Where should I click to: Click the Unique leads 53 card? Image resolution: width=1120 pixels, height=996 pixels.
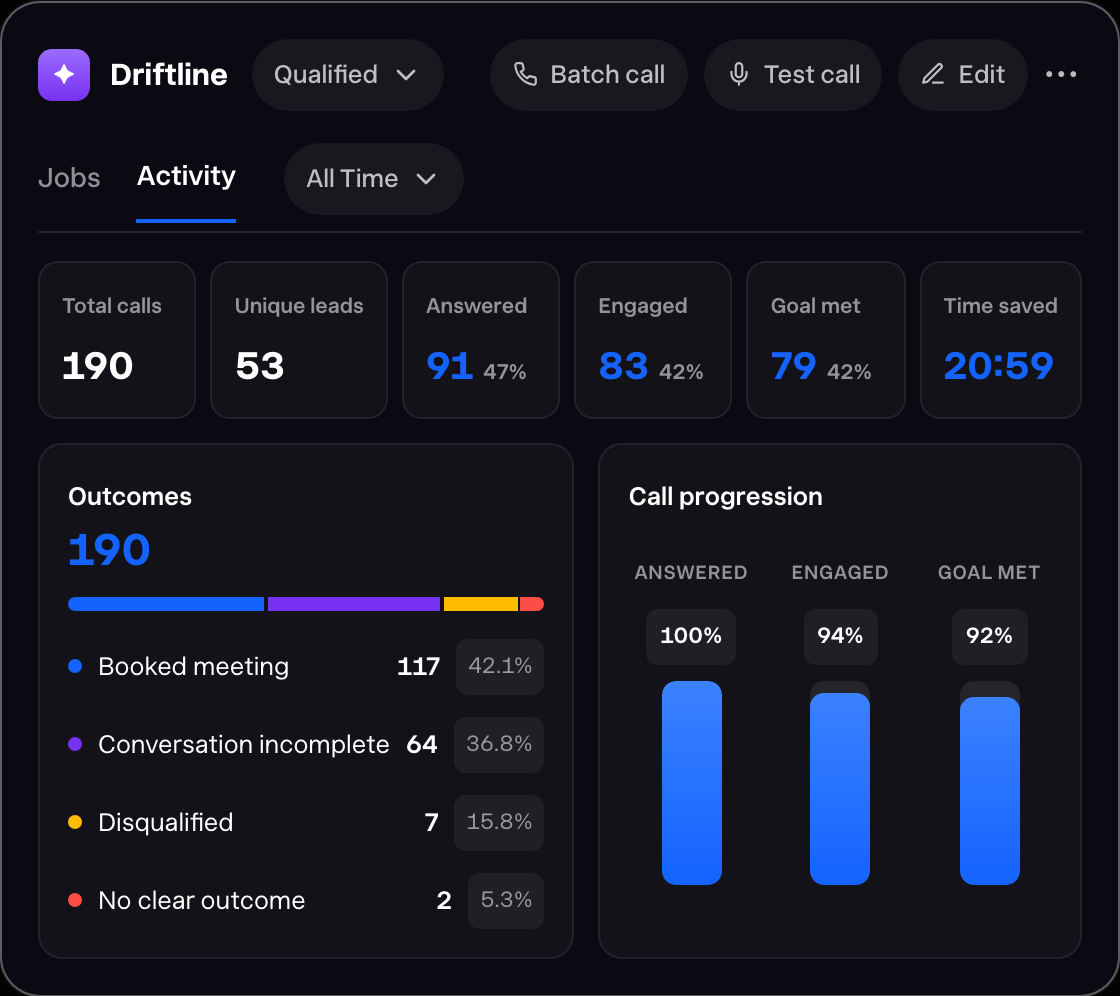299,340
